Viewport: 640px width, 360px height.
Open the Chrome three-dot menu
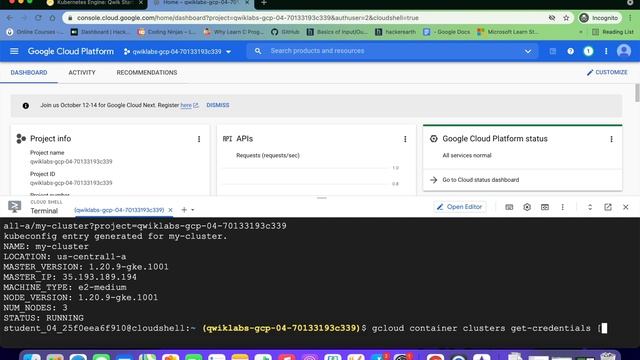(630, 18)
